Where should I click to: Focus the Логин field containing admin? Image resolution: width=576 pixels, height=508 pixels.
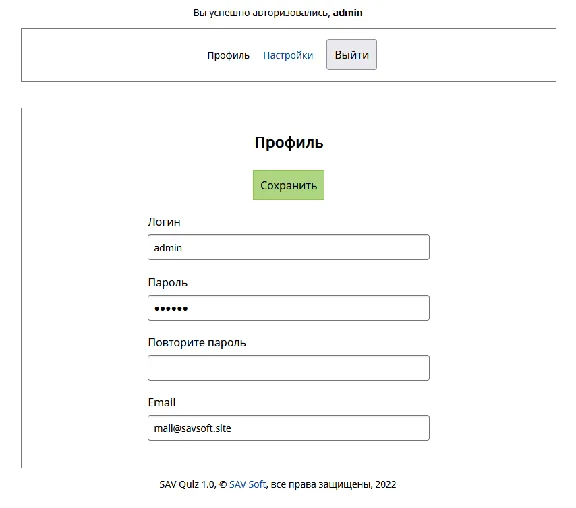(288, 247)
